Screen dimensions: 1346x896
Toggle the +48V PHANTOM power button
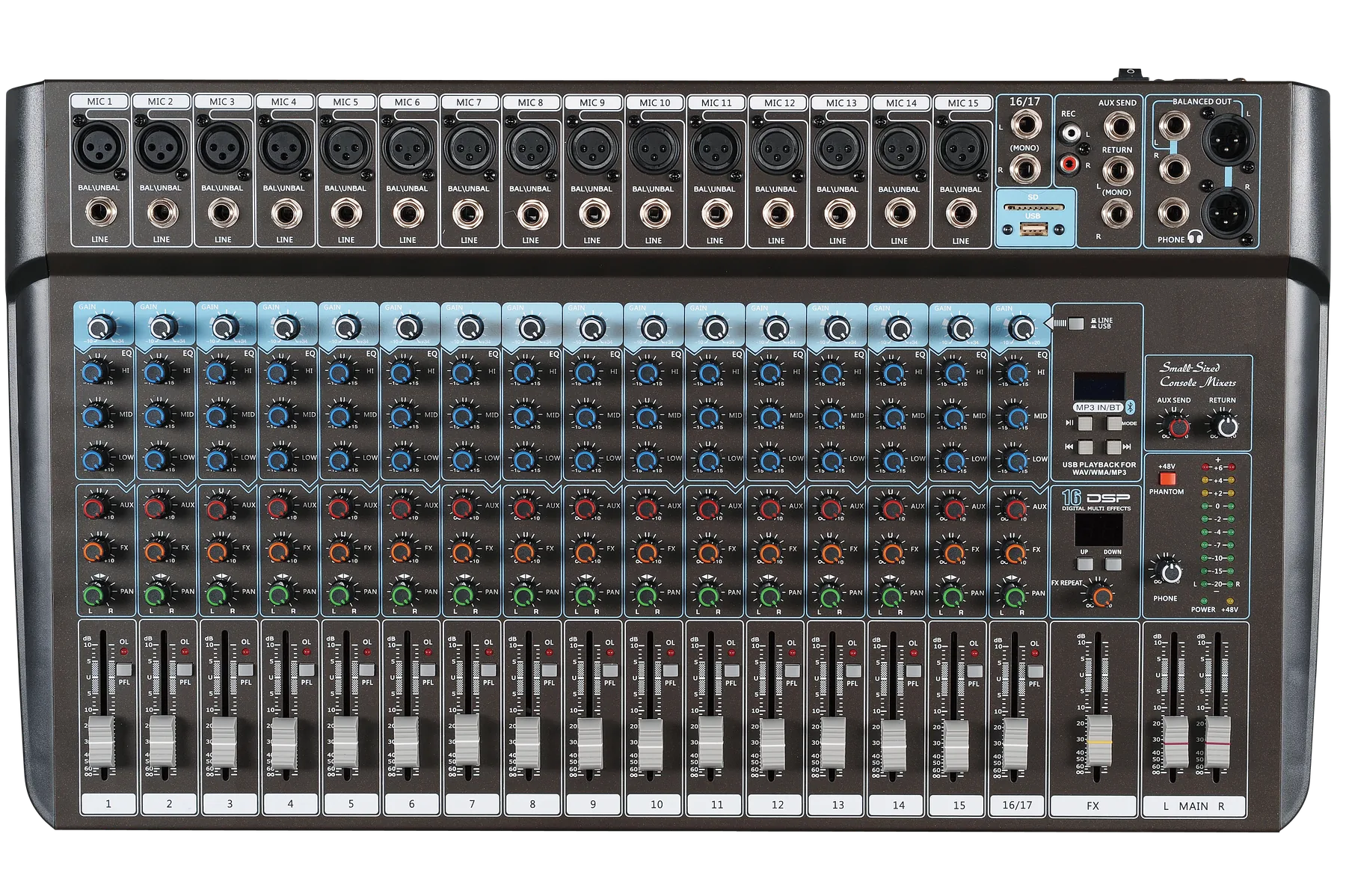tap(1167, 479)
